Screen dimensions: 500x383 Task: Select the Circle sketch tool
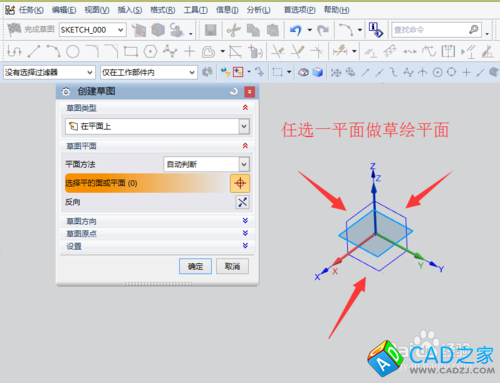coord(72,51)
